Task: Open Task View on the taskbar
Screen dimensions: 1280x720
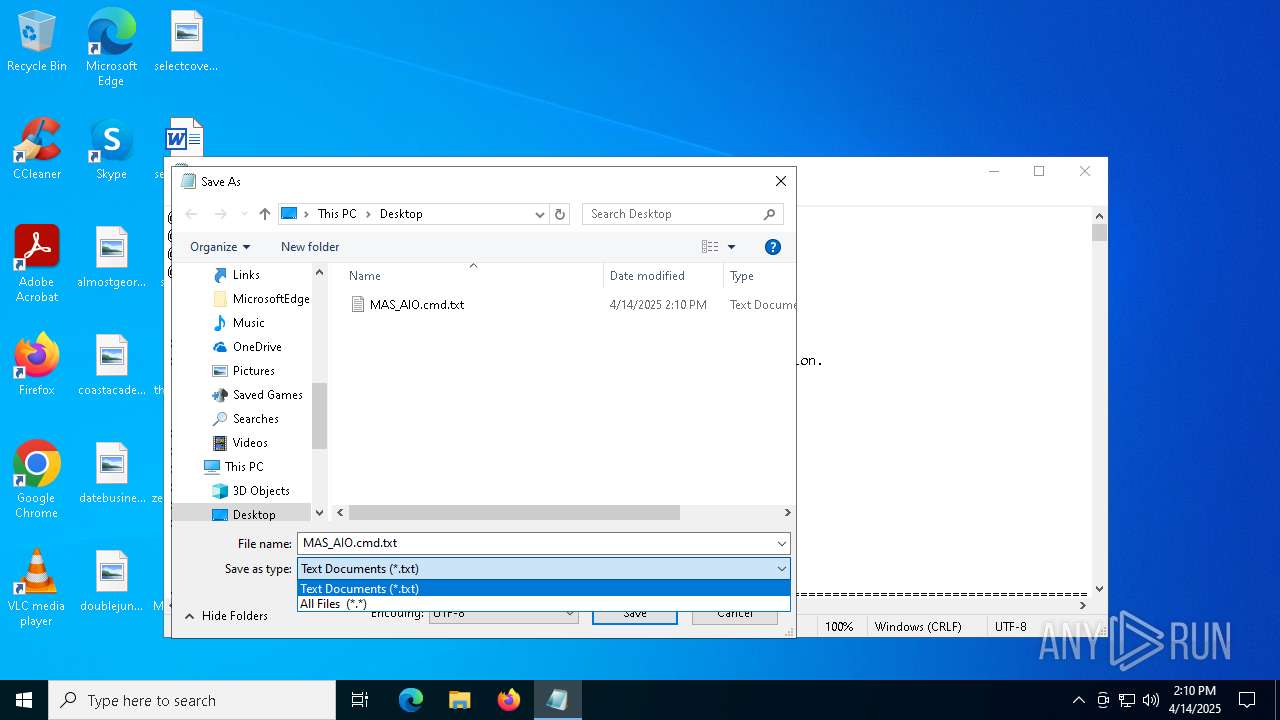Action: click(x=360, y=700)
